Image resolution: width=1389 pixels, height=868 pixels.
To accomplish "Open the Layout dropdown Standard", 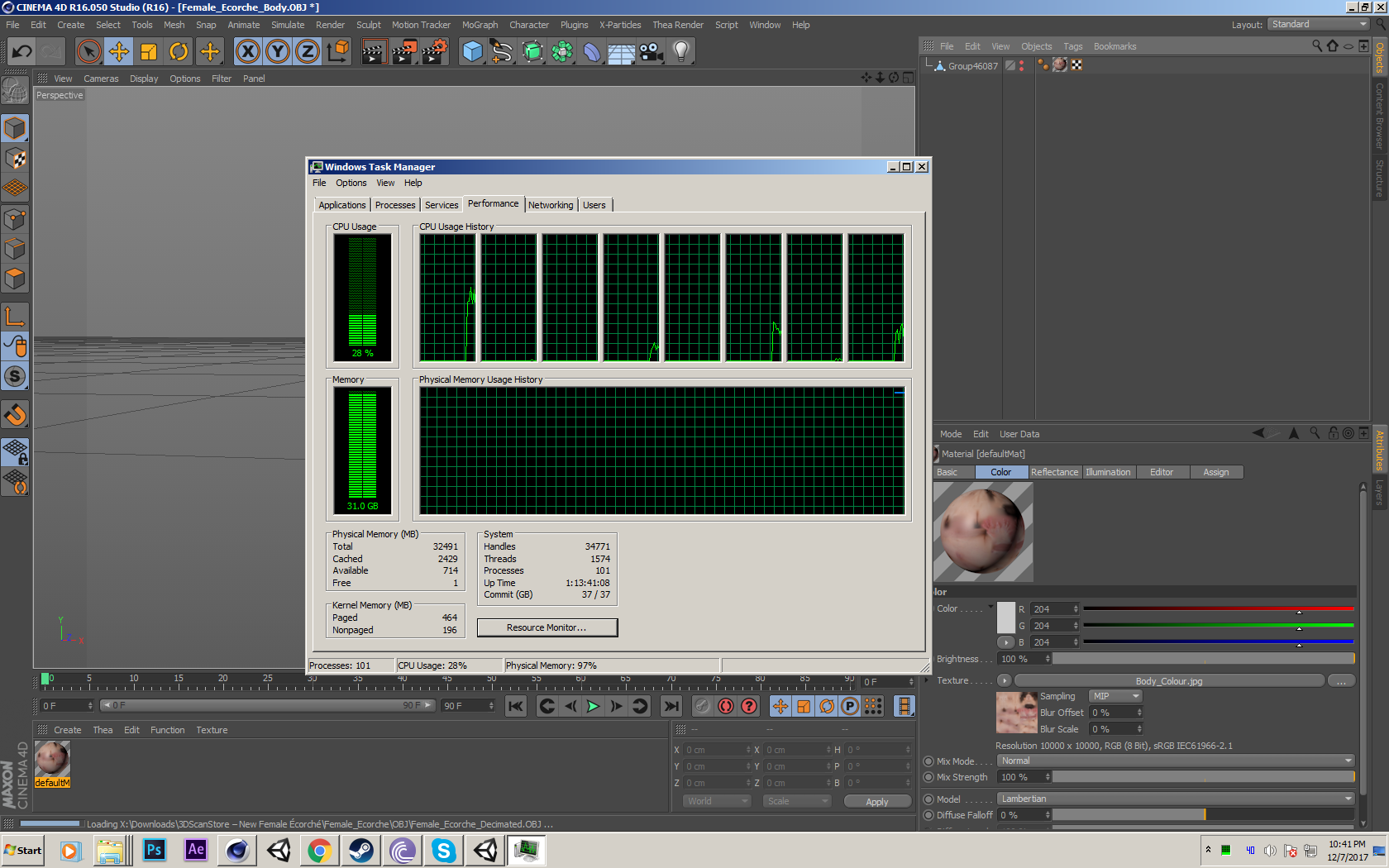I will click(1319, 24).
